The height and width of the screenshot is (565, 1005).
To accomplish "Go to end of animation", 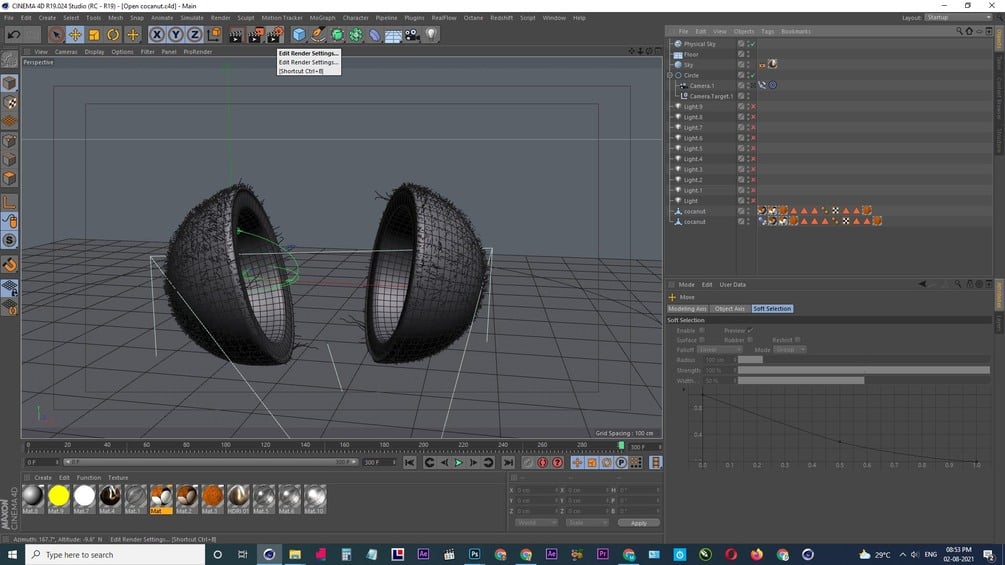I will [508, 463].
